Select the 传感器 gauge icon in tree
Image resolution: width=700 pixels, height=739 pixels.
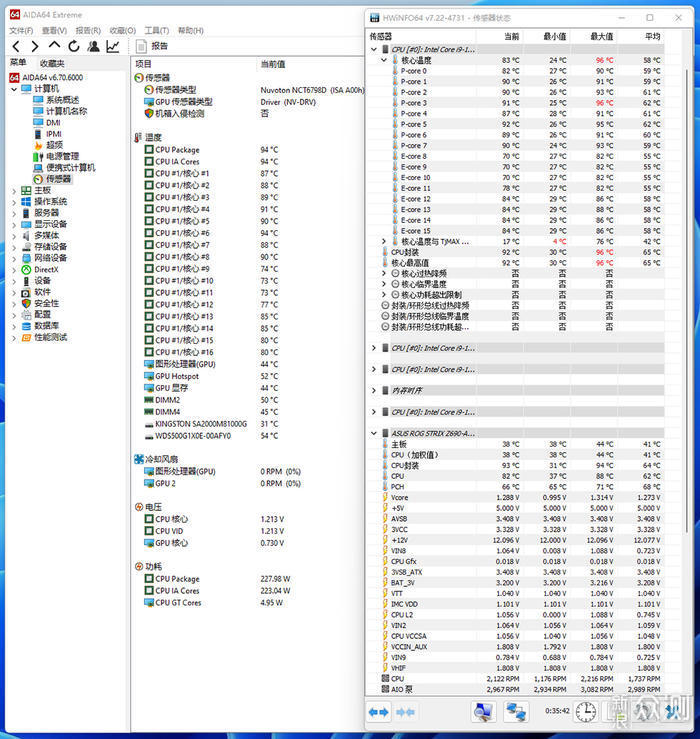pos(38,179)
